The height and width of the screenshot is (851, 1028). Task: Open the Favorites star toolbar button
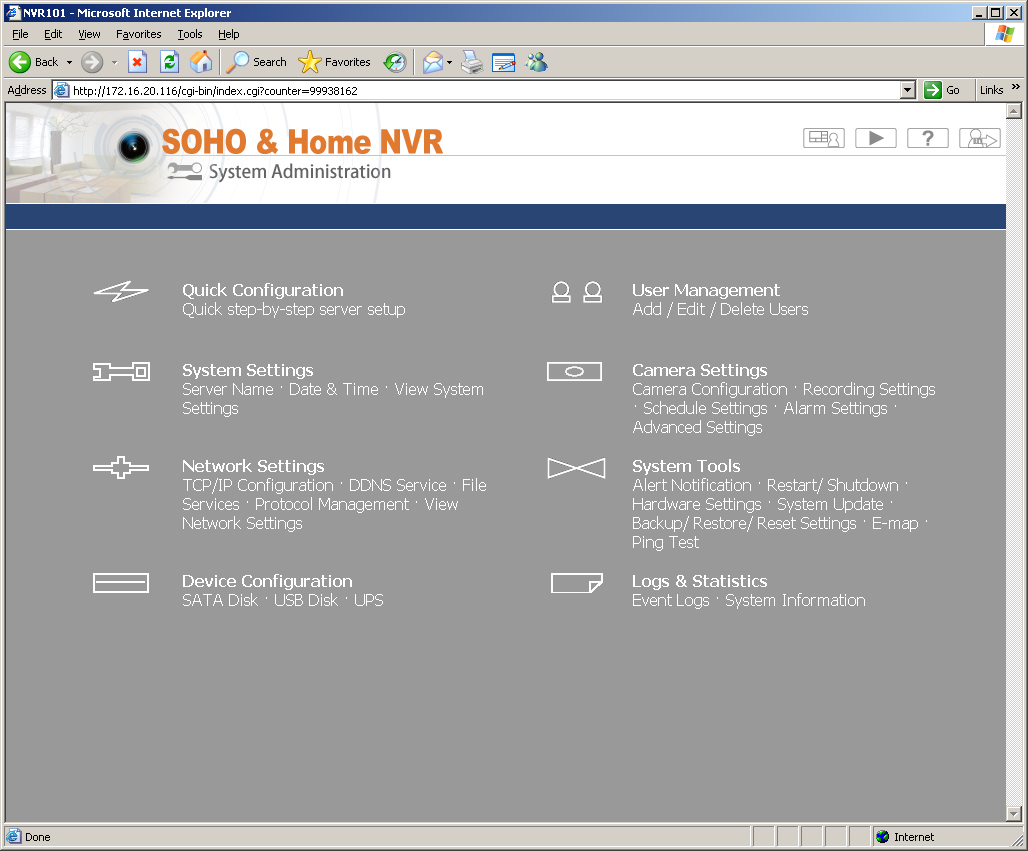coord(334,62)
